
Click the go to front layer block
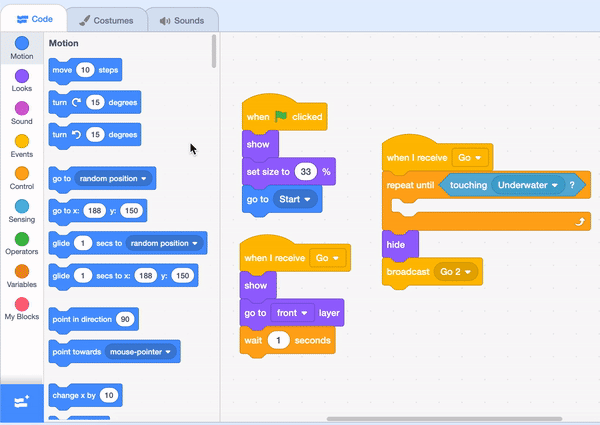292,313
